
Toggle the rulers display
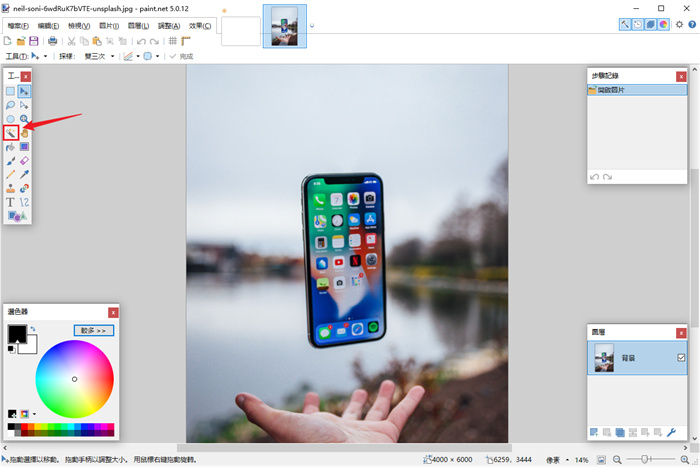[x=186, y=41]
